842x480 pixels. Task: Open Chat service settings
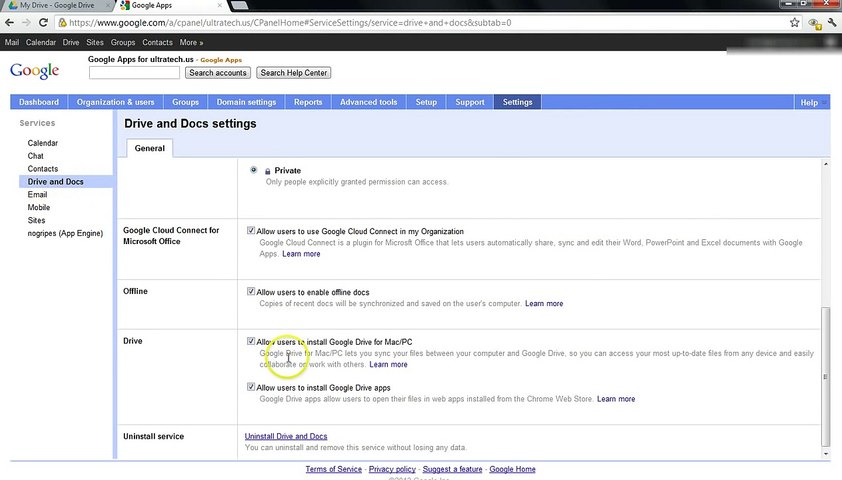pos(35,156)
